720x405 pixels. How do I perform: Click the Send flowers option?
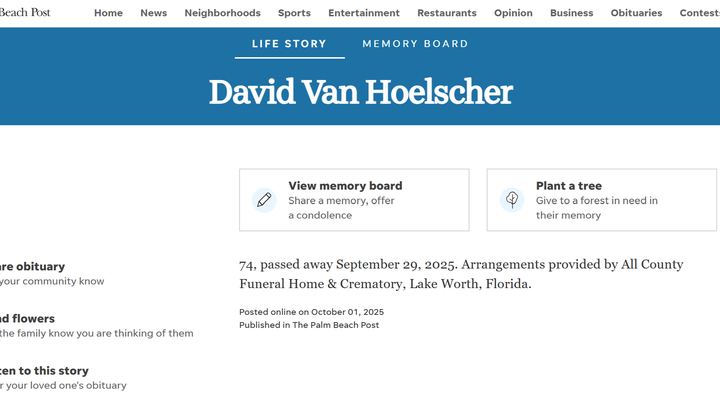point(27,319)
